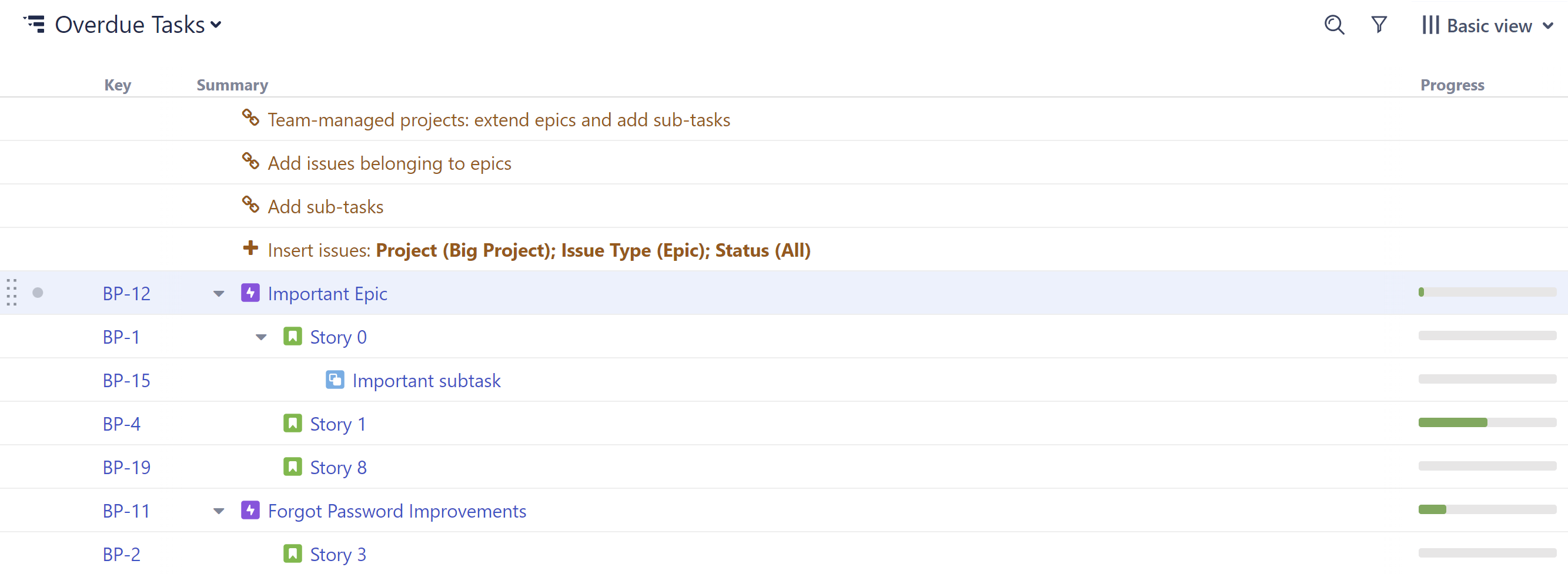This screenshot has height=574, width=1568.
Task: Collapse Story 0's subtasks
Action: click(260, 337)
